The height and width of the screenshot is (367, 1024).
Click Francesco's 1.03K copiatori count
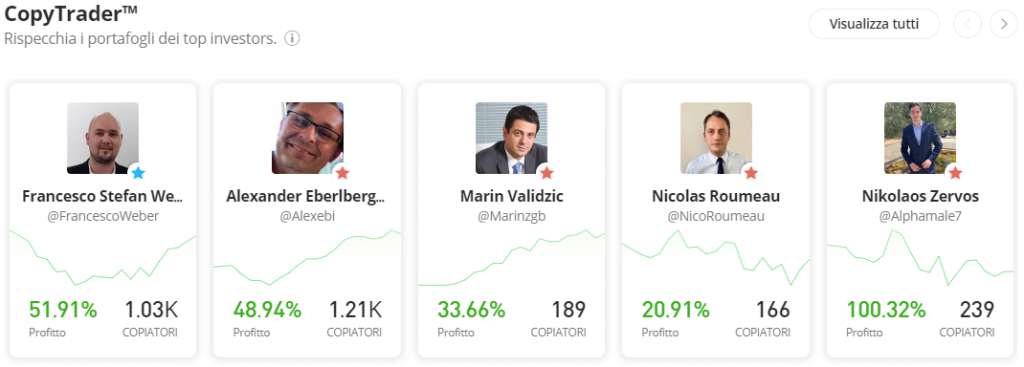click(150, 309)
